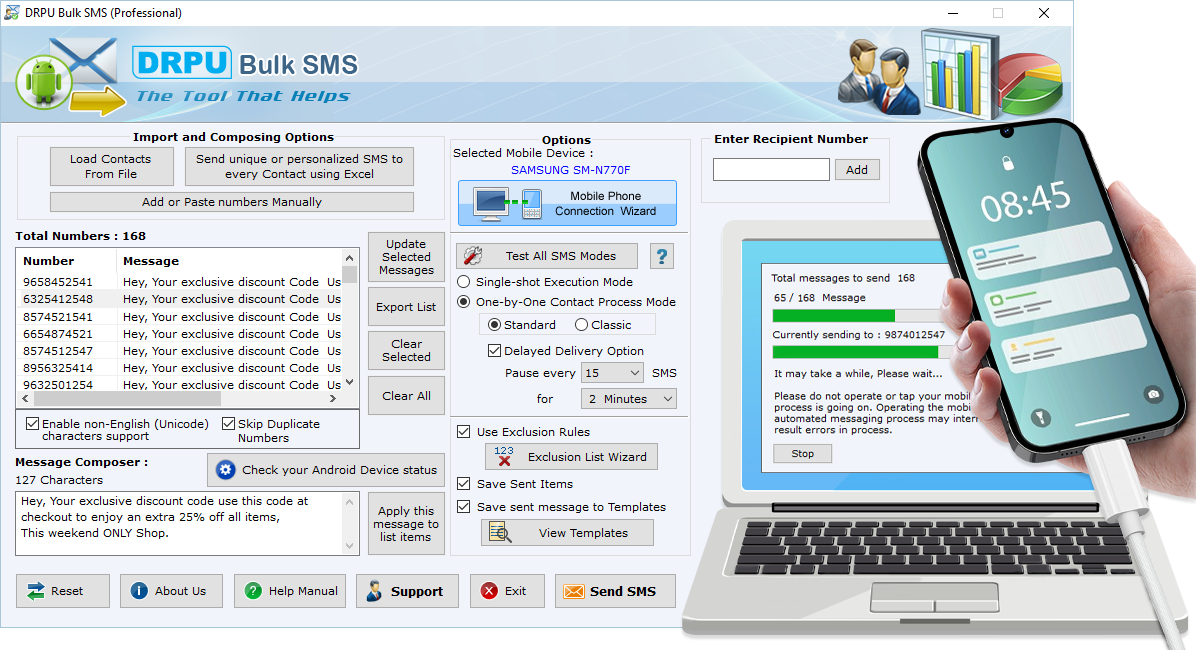Uncheck Save Sent Items
This screenshot has width=1196, height=650.
(464, 484)
